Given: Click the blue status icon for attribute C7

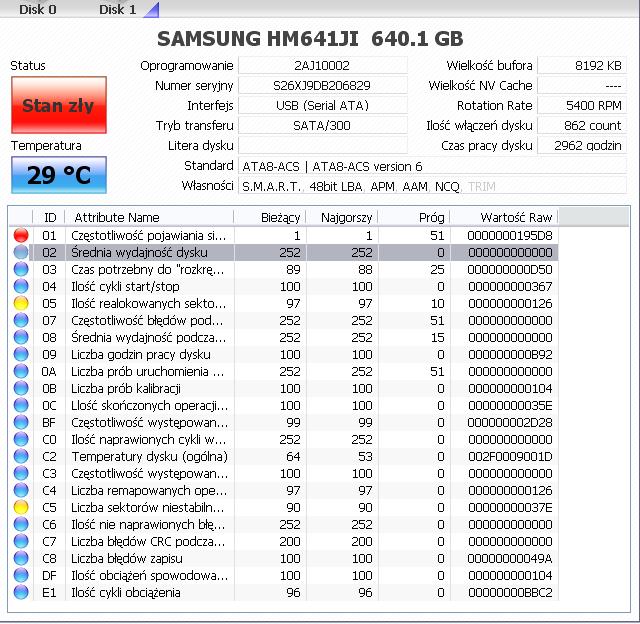Looking at the screenshot, I should pos(21,541).
